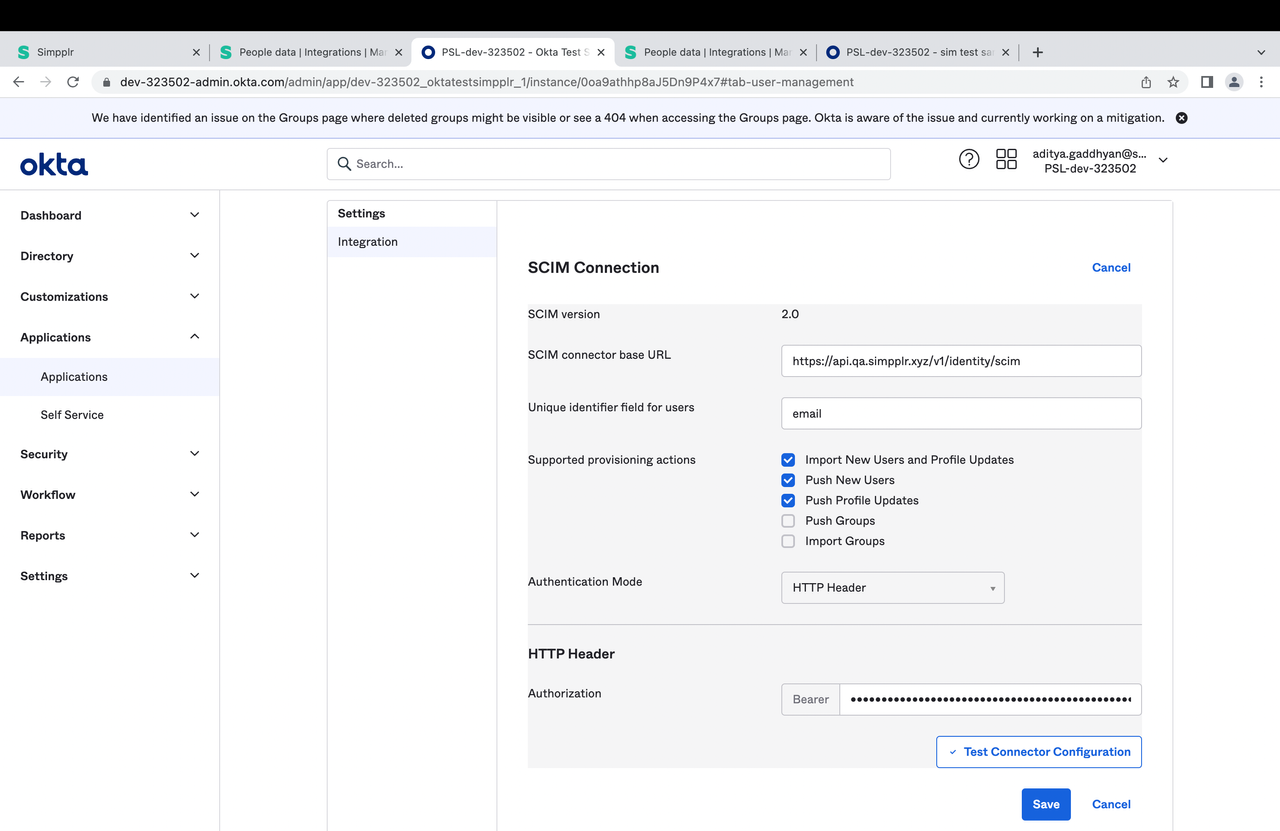Open the Authentication Mode dropdown
Viewport: 1280px width, 831px height.
[x=891, y=587]
